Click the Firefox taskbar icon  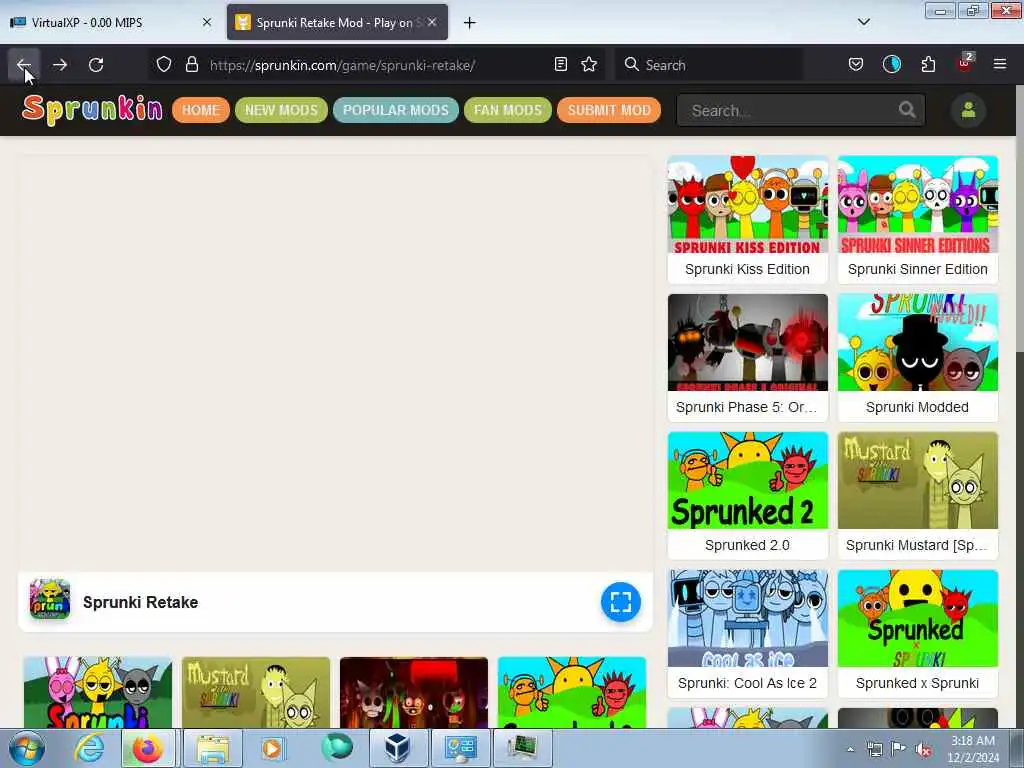pyautogui.click(x=148, y=748)
